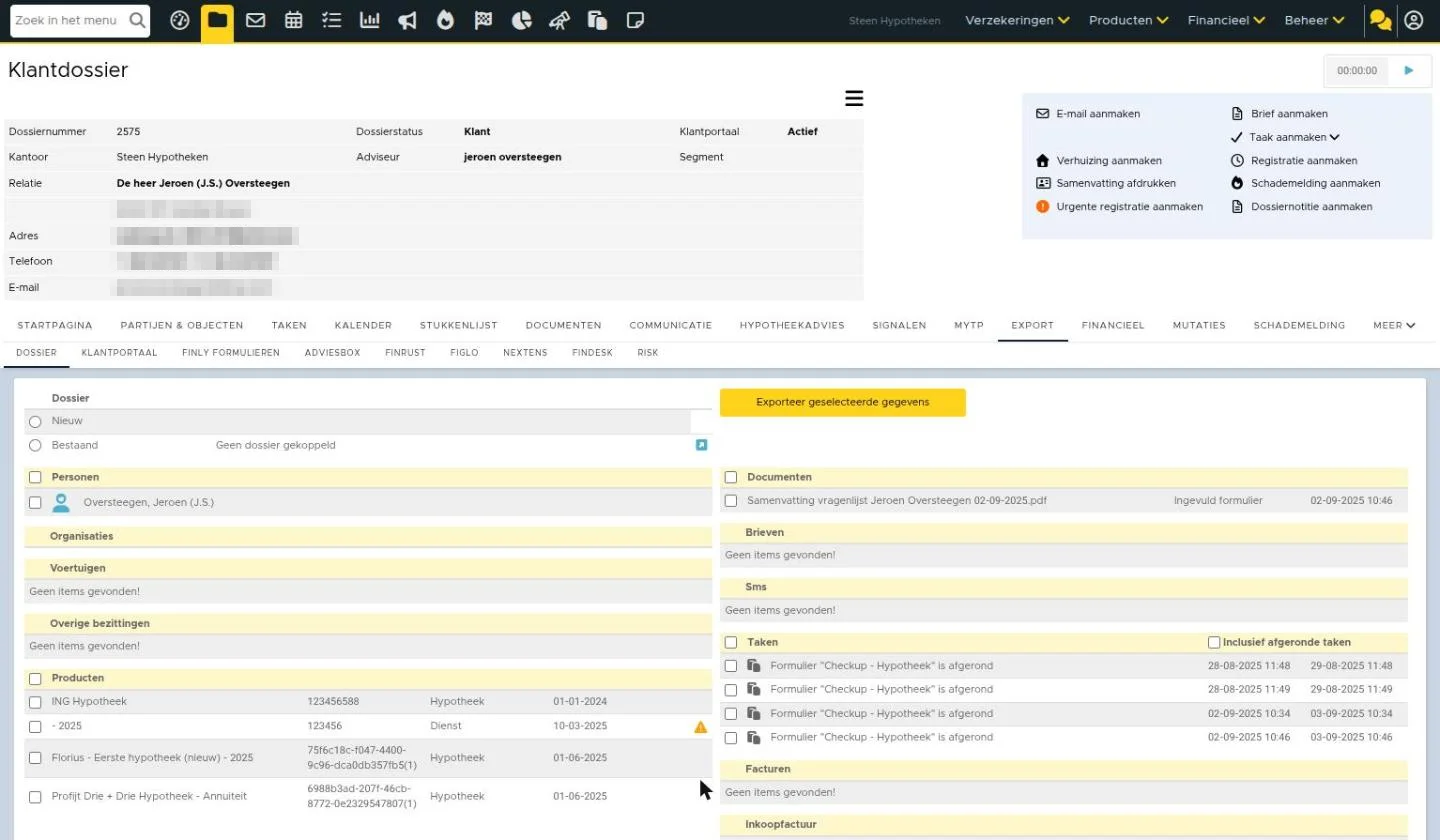Open the pie chart icon in the top bar
The width and height of the screenshot is (1440, 840).
(521, 20)
